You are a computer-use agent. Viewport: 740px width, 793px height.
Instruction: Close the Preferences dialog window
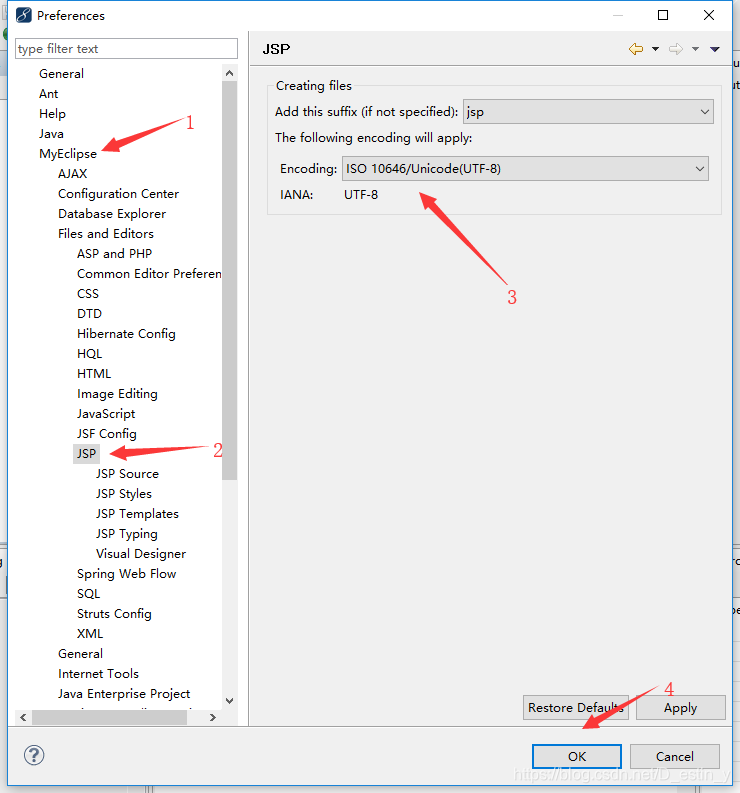coord(709,15)
